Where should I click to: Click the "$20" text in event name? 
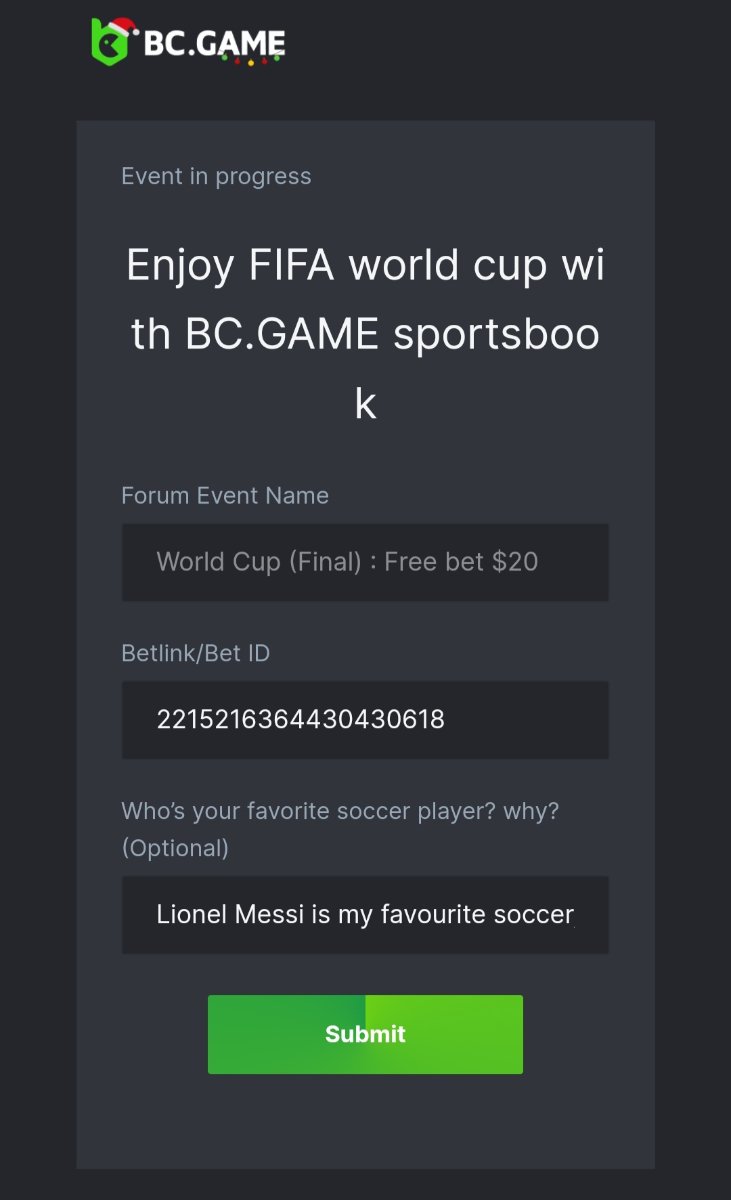515,562
